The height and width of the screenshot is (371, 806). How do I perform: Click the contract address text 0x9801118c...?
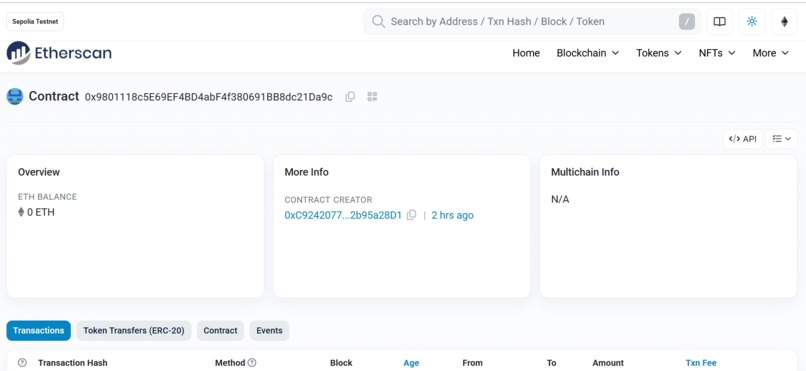click(x=209, y=97)
